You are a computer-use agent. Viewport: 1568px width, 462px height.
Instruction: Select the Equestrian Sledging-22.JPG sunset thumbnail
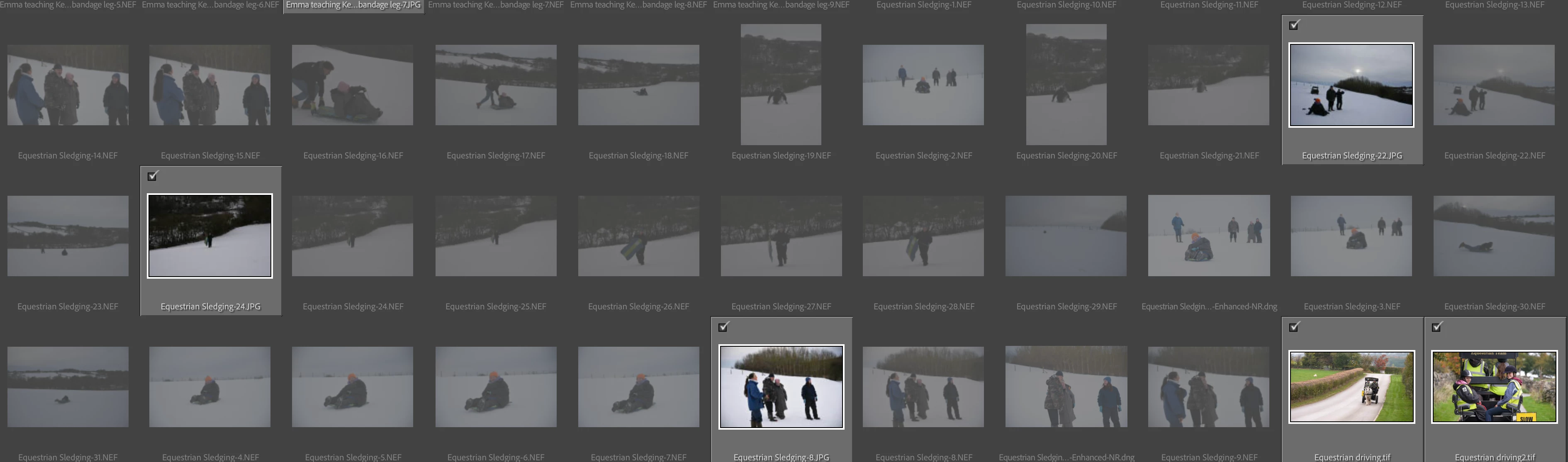[1351, 85]
